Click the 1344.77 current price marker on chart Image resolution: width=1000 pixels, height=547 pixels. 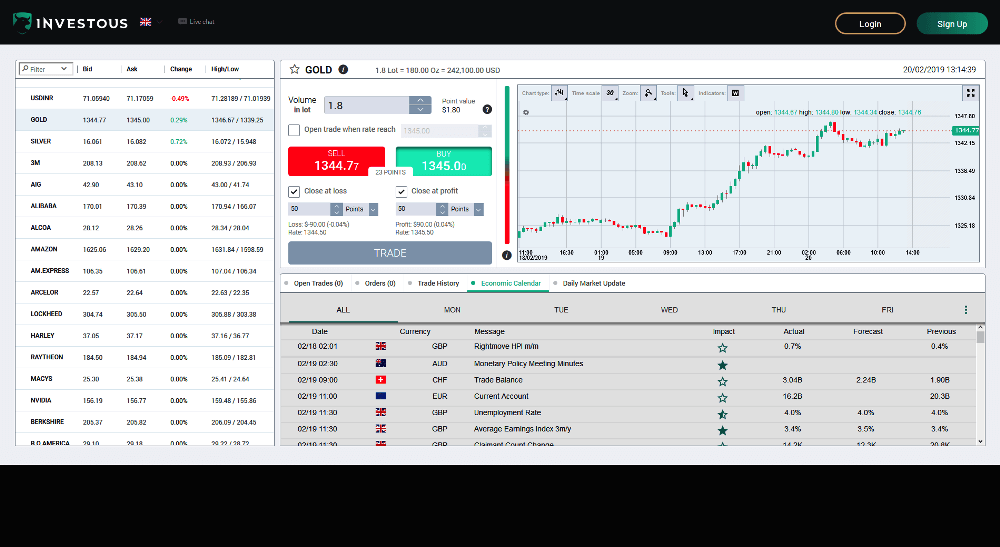tap(965, 130)
